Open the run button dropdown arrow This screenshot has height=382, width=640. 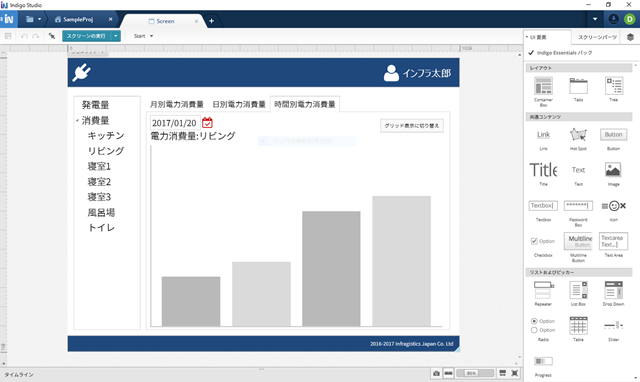point(116,36)
